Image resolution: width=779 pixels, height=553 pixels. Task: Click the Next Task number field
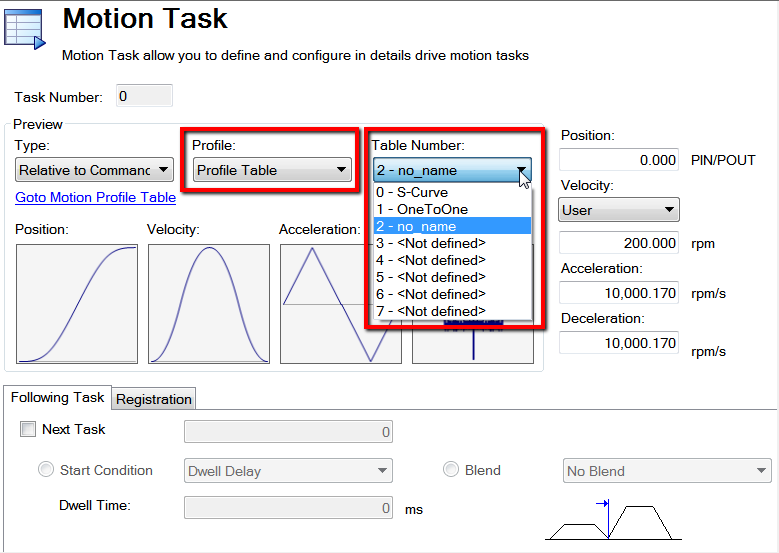pos(288,432)
